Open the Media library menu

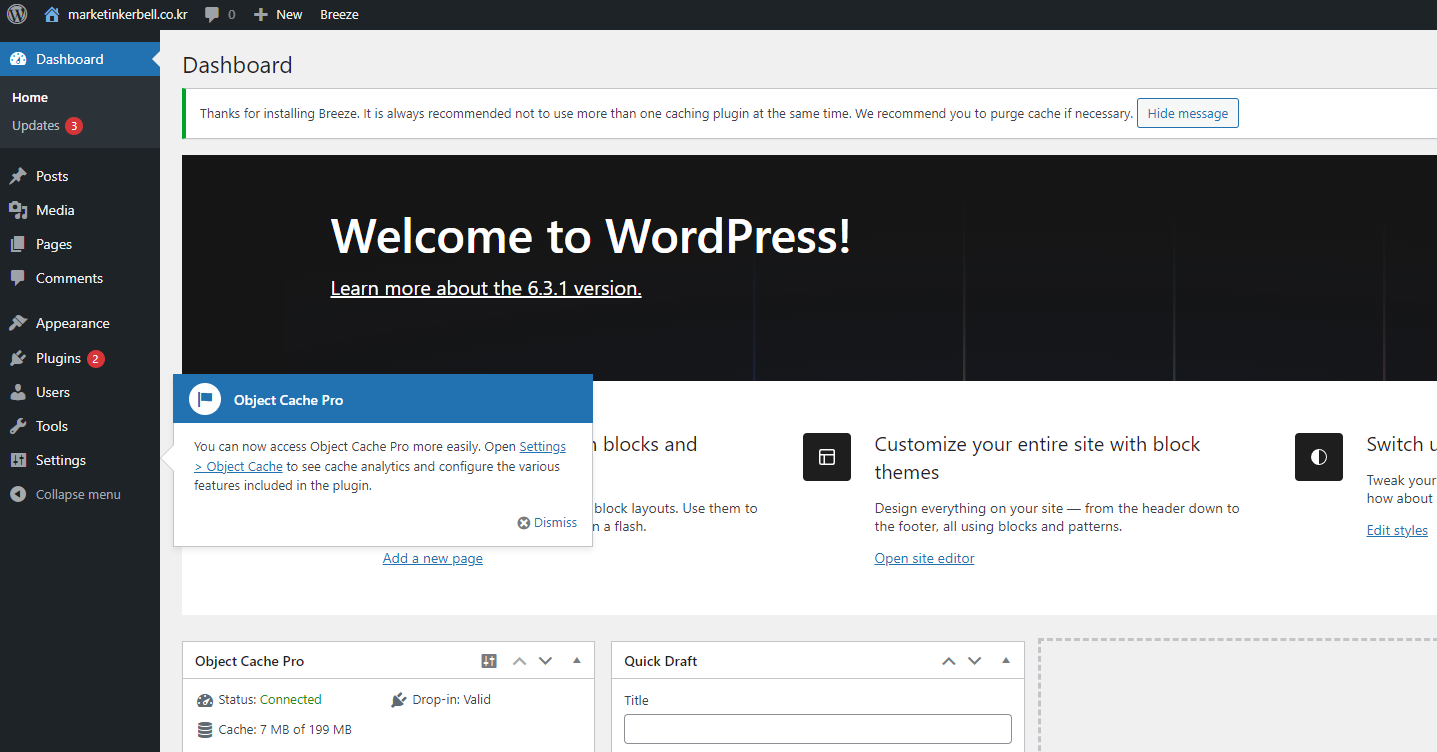[x=80, y=210]
